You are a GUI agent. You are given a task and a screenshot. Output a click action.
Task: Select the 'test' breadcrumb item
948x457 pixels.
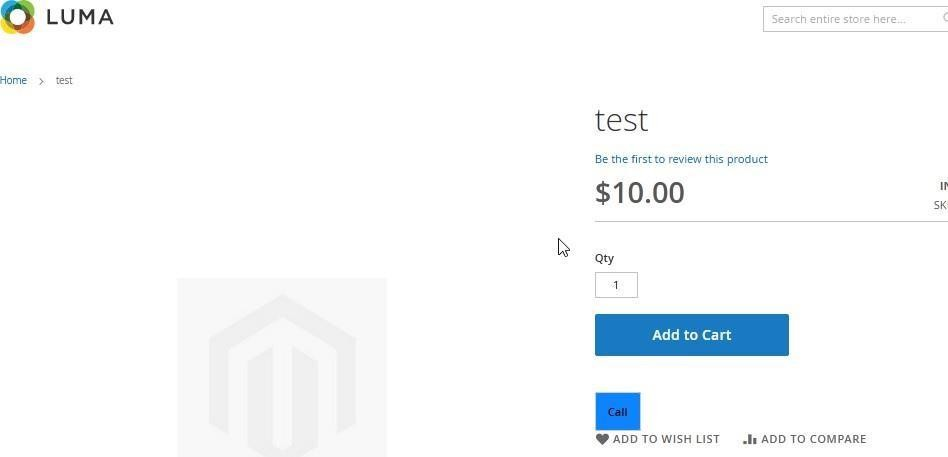(64, 80)
